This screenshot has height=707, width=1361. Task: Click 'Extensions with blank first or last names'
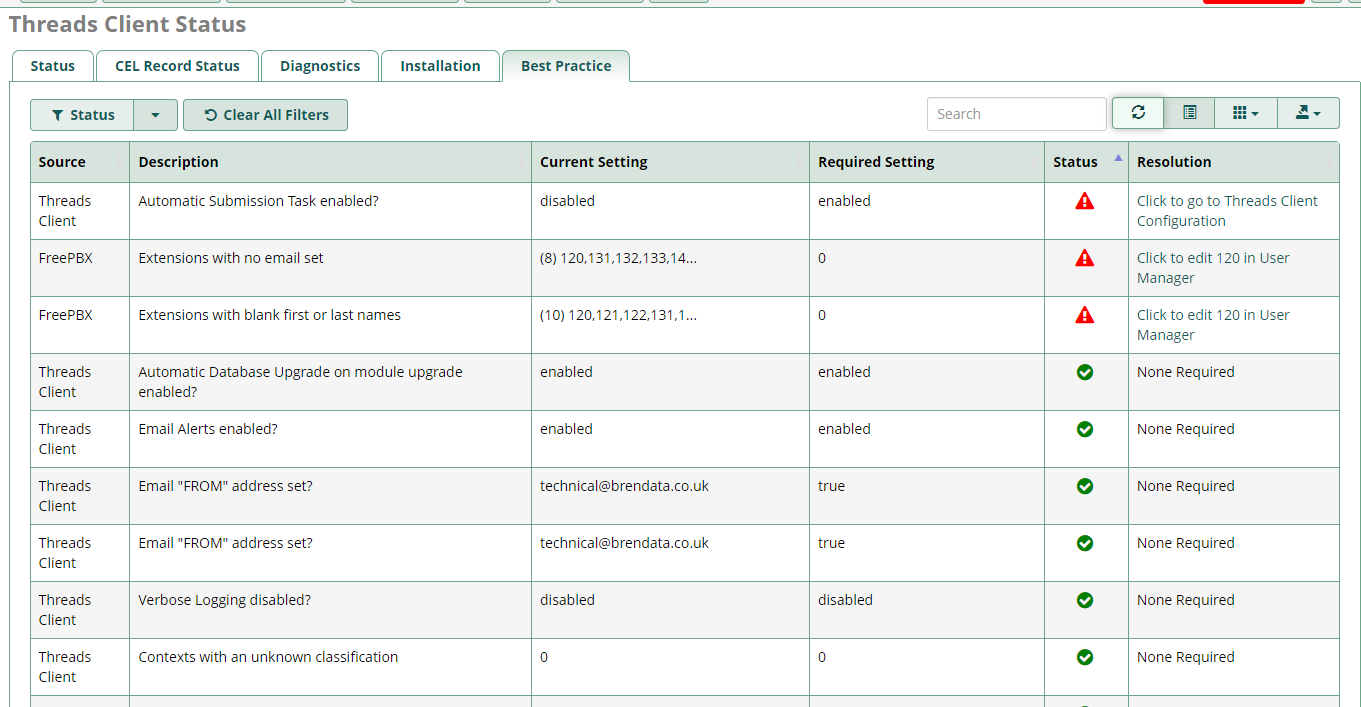pyautogui.click(x=269, y=315)
